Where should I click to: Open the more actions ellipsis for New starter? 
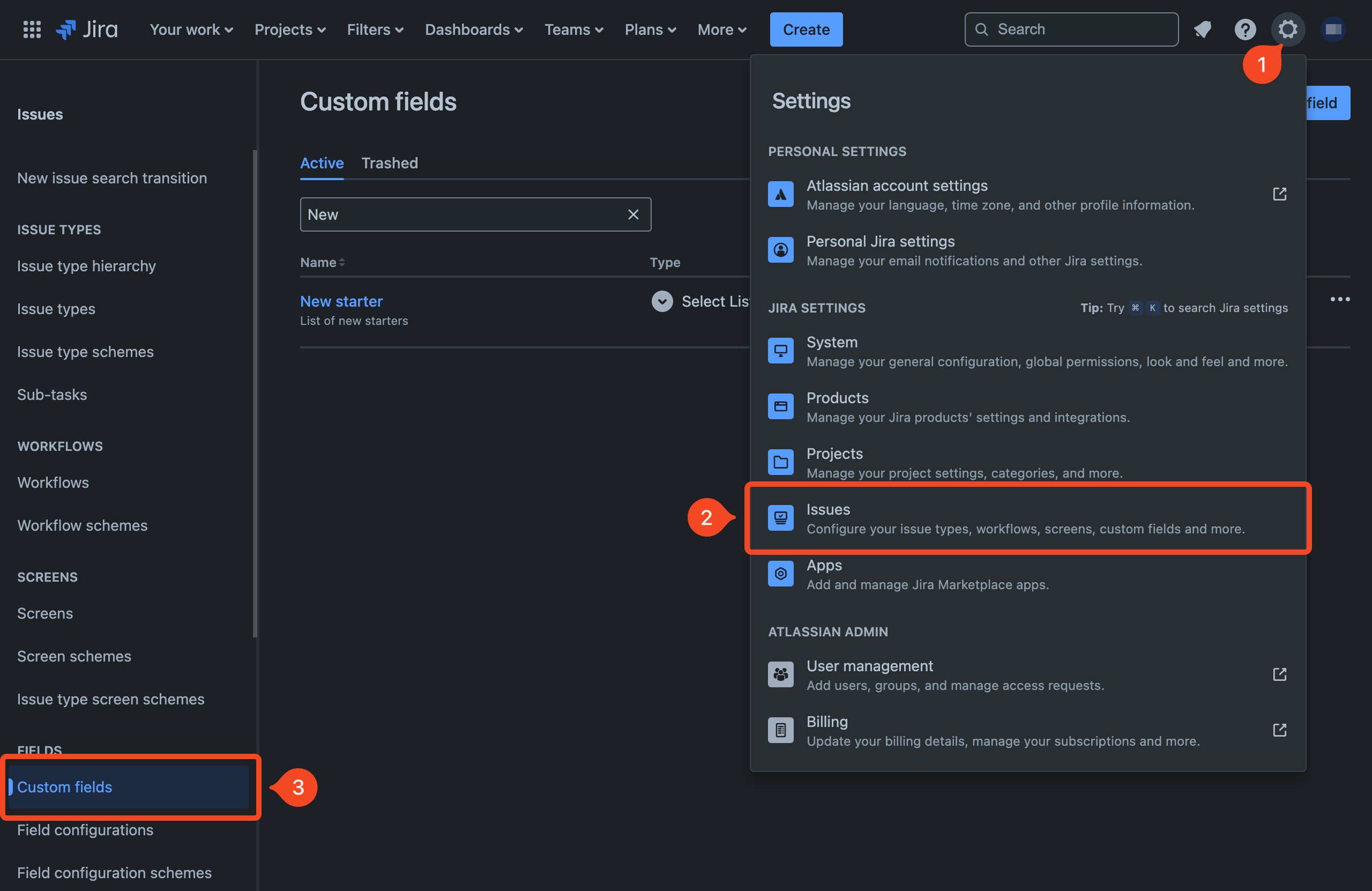(x=1340, y=299)
